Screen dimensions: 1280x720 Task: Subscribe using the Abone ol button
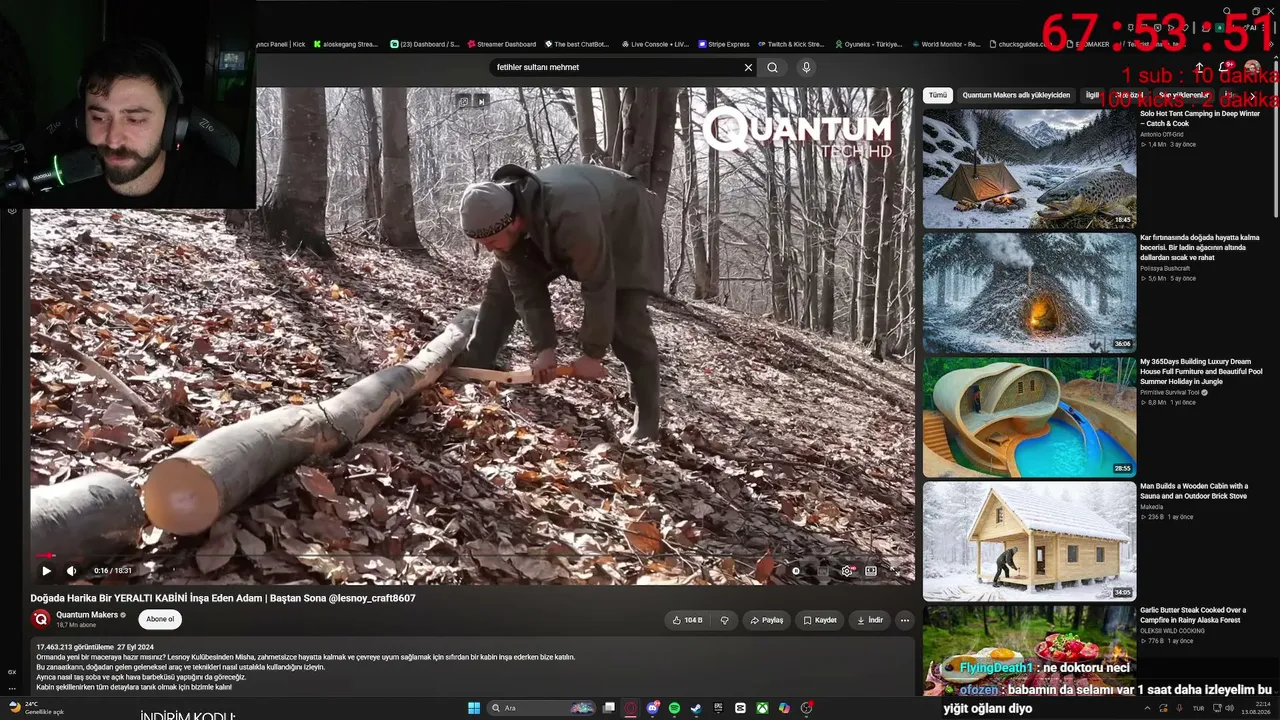pyautogui.click(x=160, y=619)
